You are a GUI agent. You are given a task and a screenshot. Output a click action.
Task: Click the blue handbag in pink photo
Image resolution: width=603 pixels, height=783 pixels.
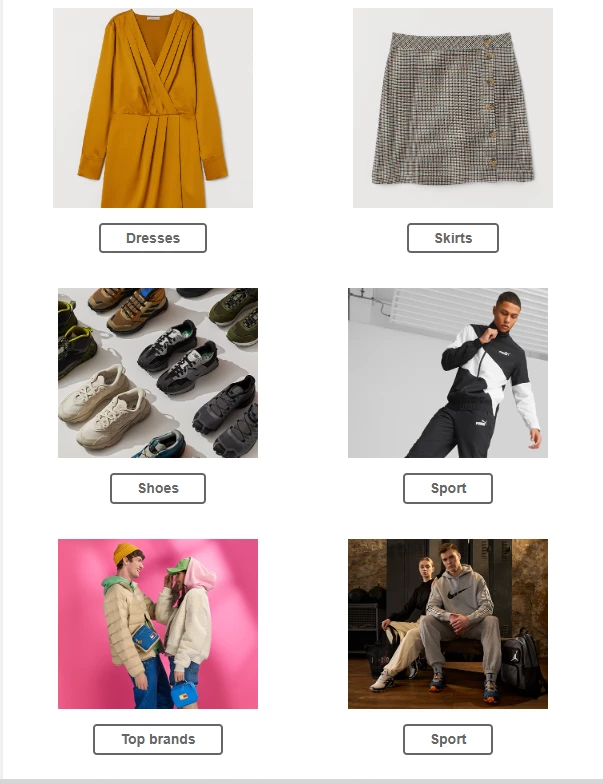click(x=183, y=695)
